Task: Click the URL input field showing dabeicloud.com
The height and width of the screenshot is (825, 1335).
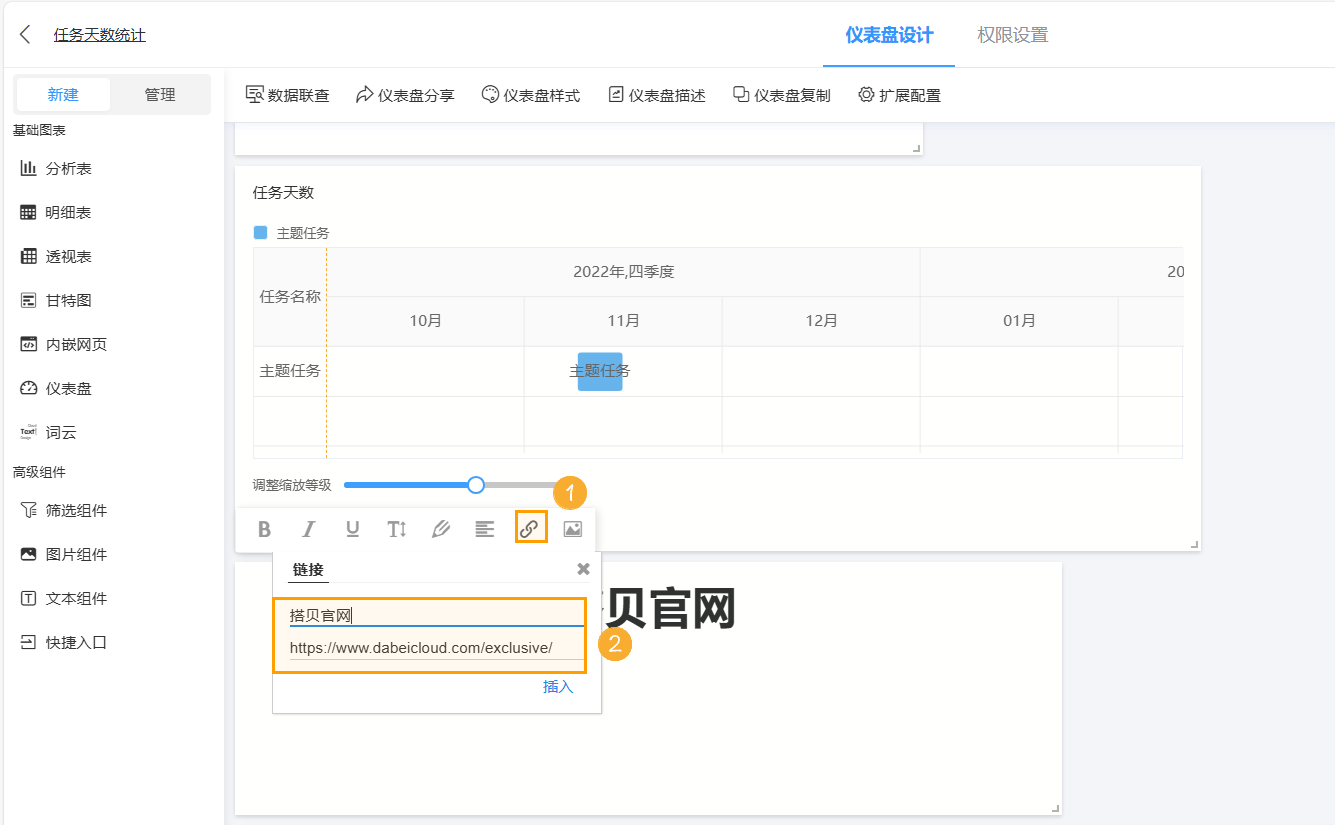Action: [x=430, y=646]
